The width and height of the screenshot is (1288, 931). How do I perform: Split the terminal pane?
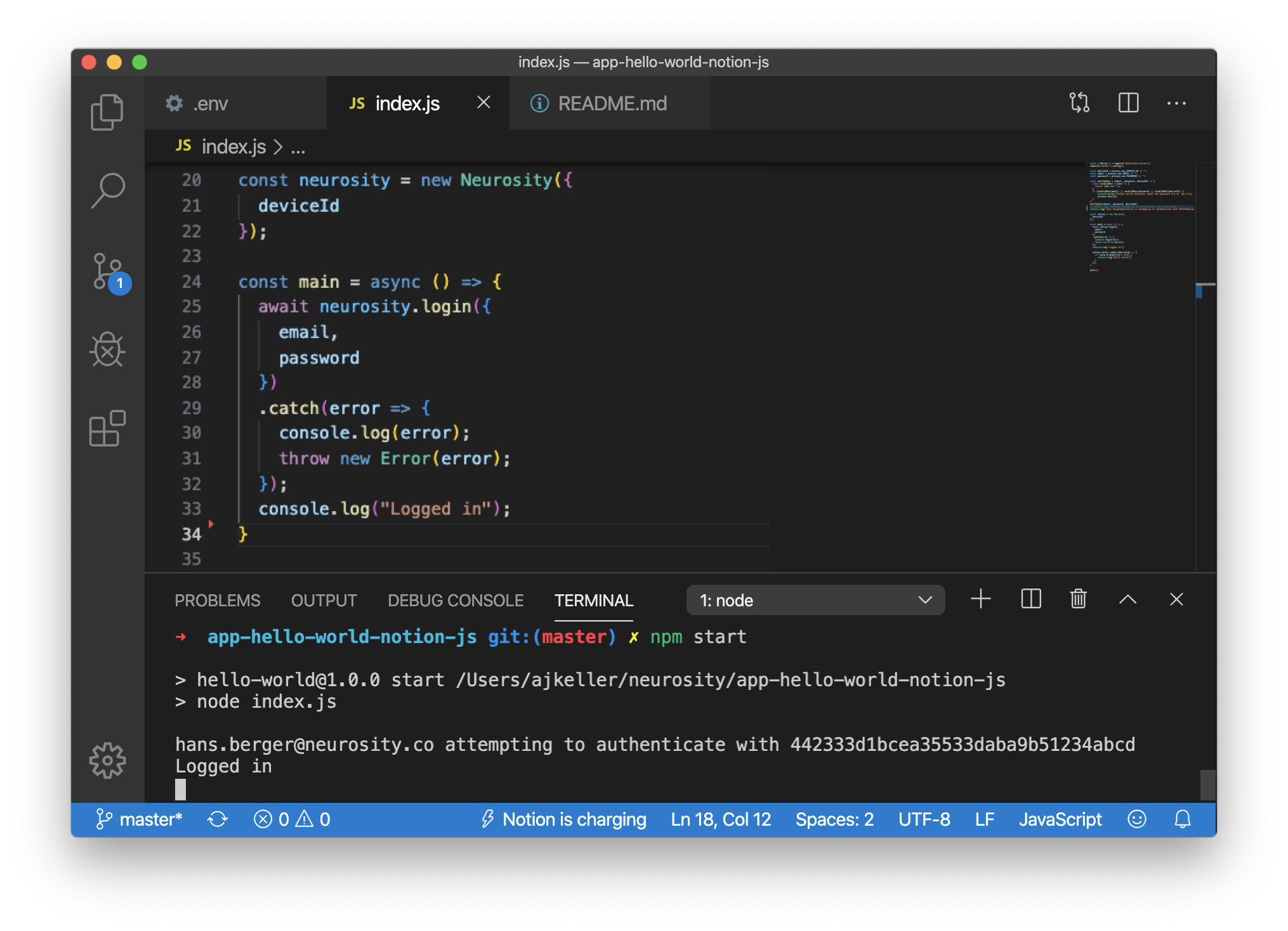point(1031,599)
